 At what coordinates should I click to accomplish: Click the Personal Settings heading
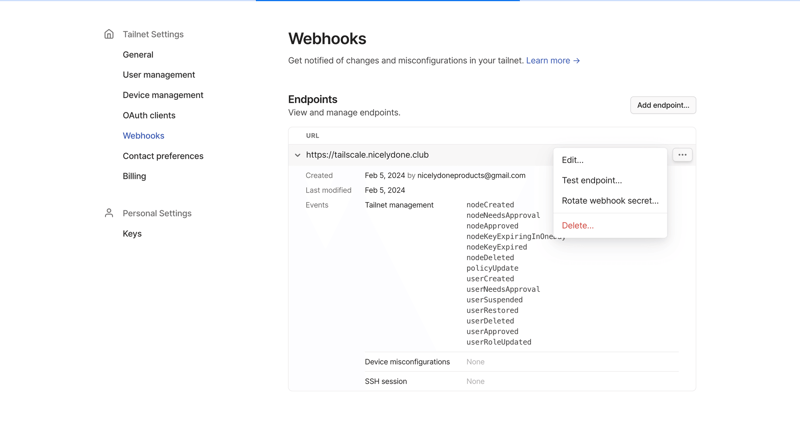(x=157, y=213)
